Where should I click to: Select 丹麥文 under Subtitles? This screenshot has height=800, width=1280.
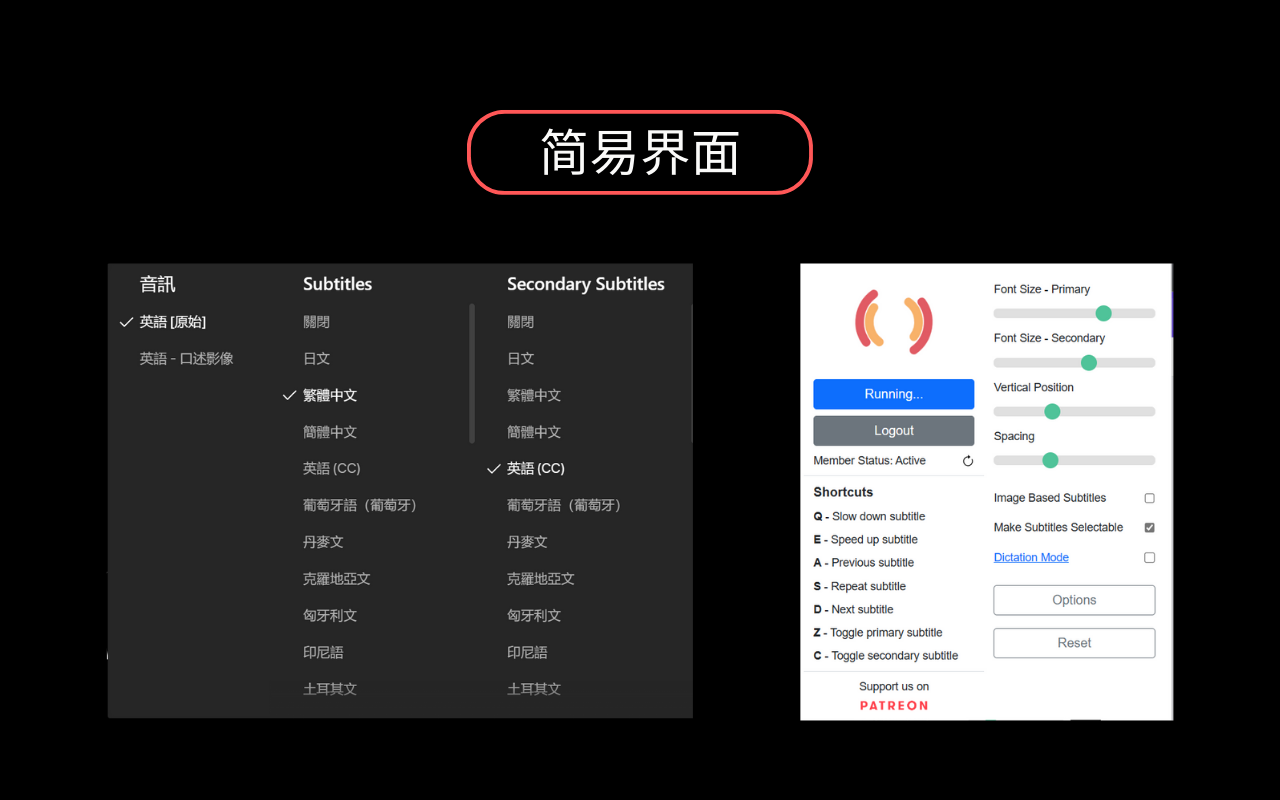[x=323, y=542]
